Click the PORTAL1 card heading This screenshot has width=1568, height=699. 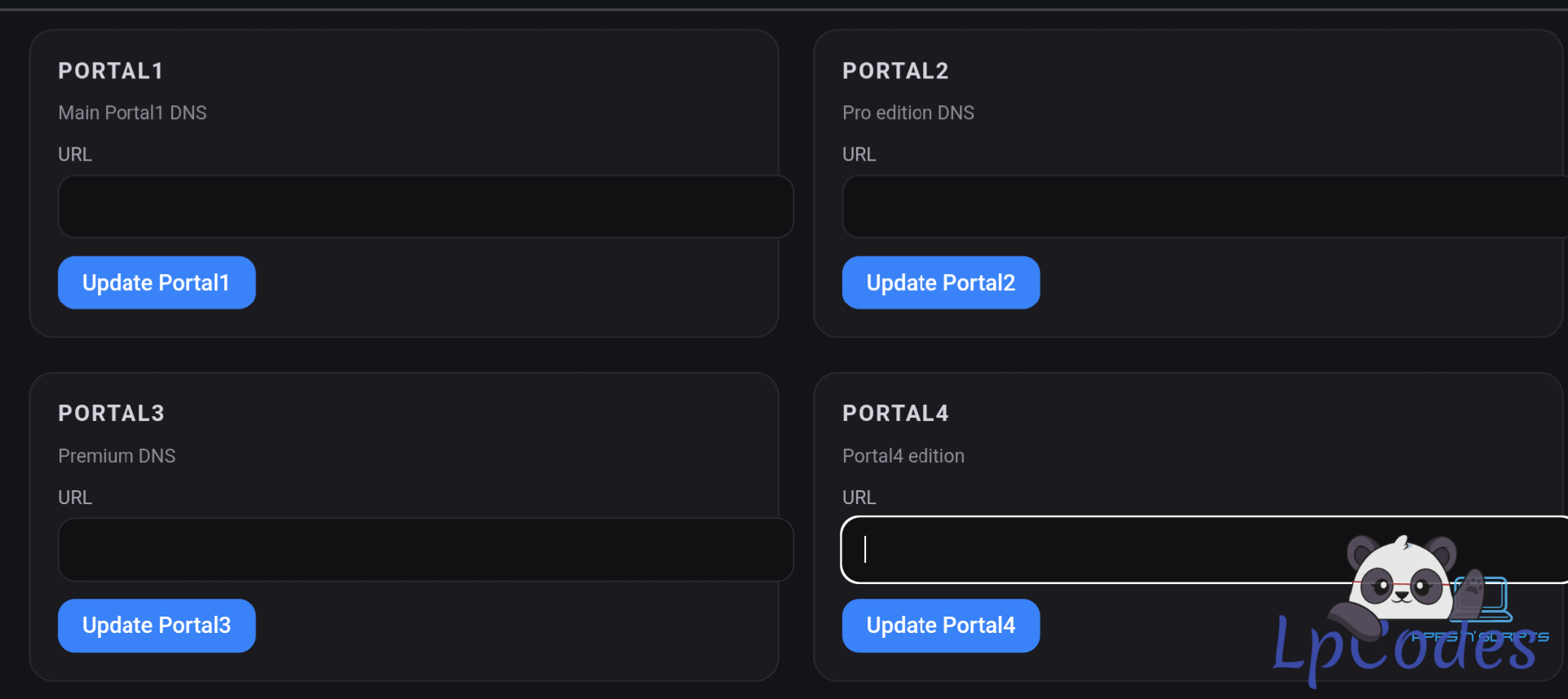[111, 71]
